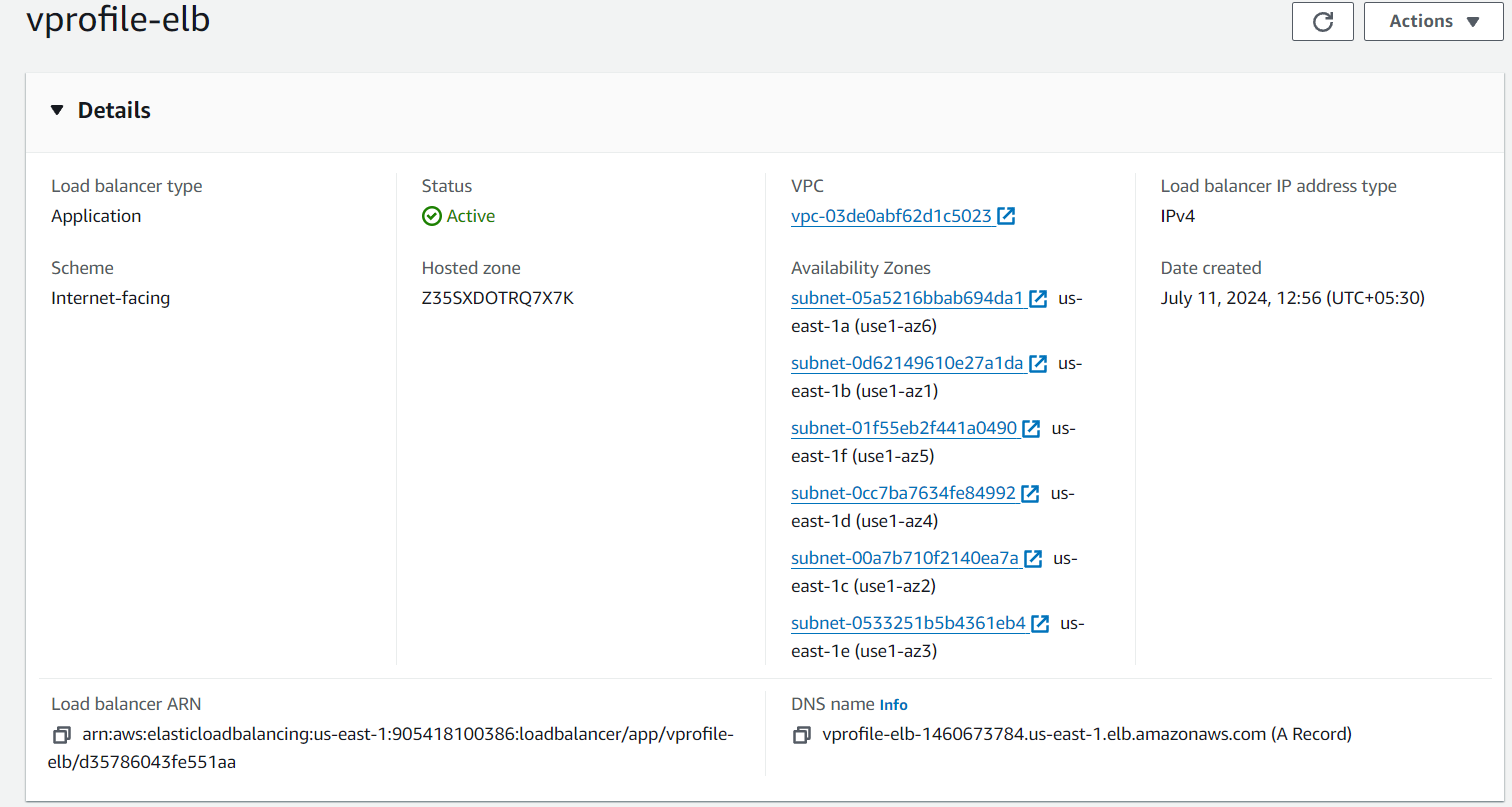This screenshot has width=1512, height=807.
Task: Click the green Active status icon
Action: (x=431, y=216)
